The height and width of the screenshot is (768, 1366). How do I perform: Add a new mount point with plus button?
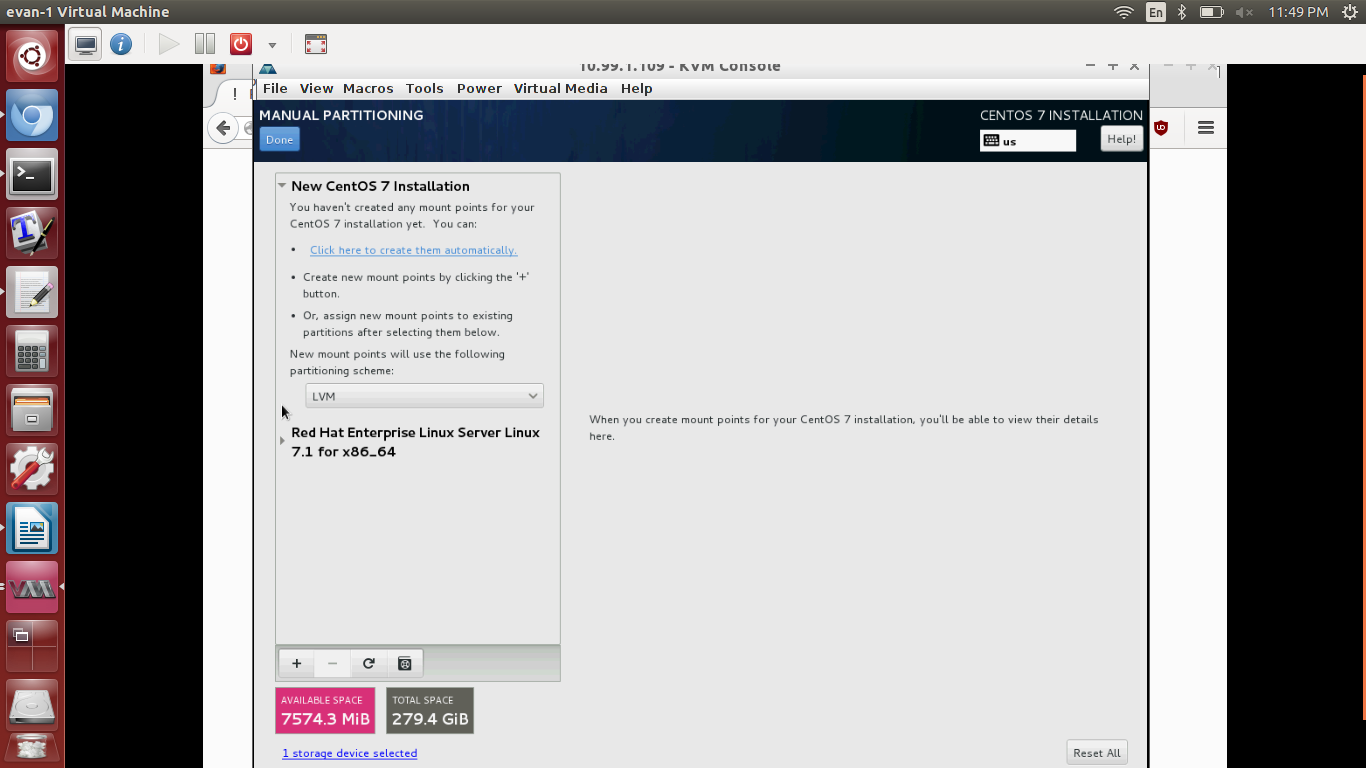296,663
